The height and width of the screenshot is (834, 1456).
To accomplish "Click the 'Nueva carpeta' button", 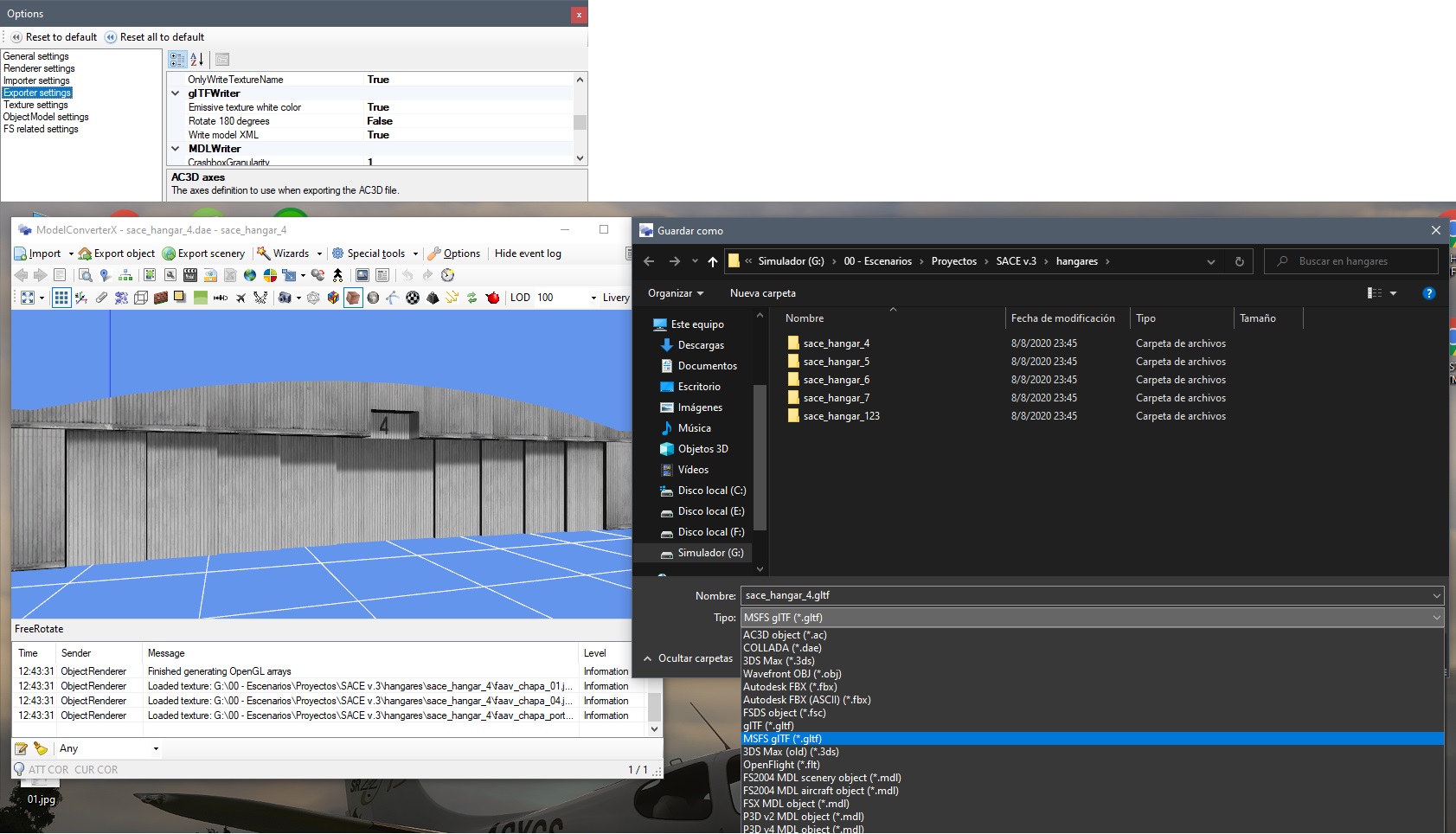I will pos(762,293).
